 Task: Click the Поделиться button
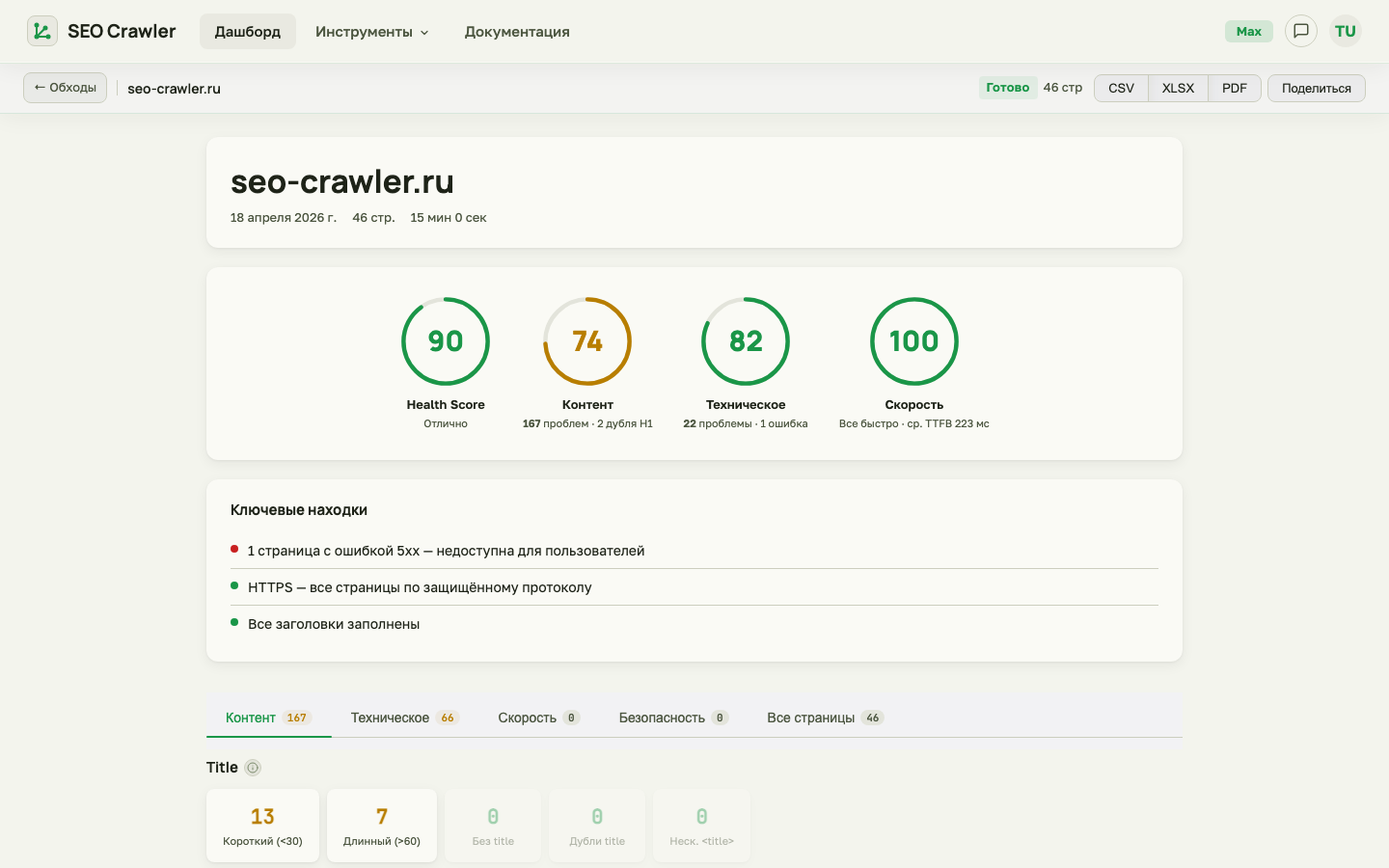click(1317, 88)
